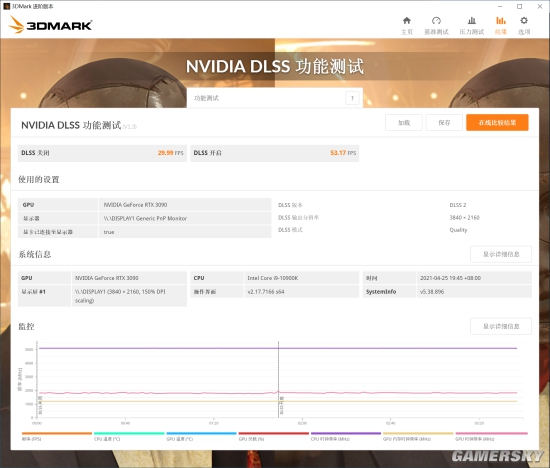Click the orange compare results online button

pos(497,122)
